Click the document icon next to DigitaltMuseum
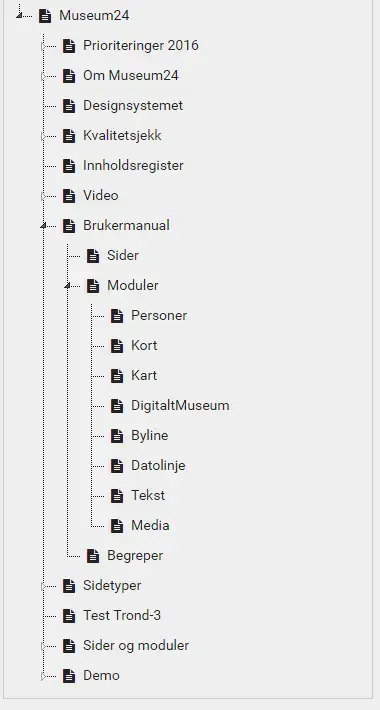Image resolution: width=380 pixels, height=710 pixels. click(117, 406)
